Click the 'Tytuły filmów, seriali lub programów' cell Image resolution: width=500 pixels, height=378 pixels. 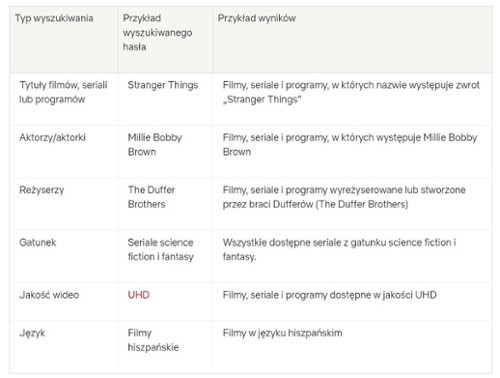click(63, 92)
